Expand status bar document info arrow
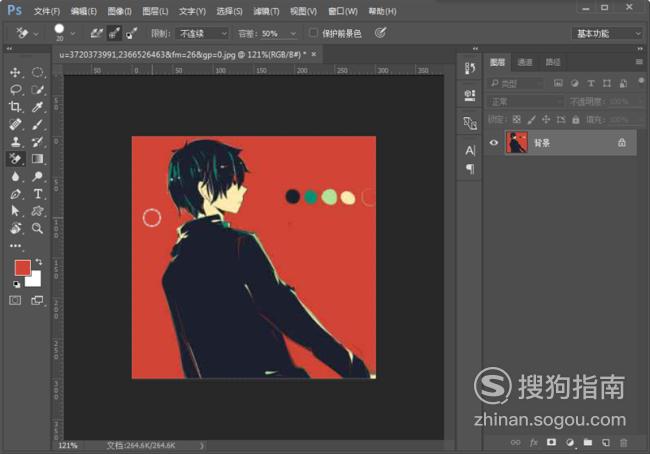650x454 pixels. point(201,446)
